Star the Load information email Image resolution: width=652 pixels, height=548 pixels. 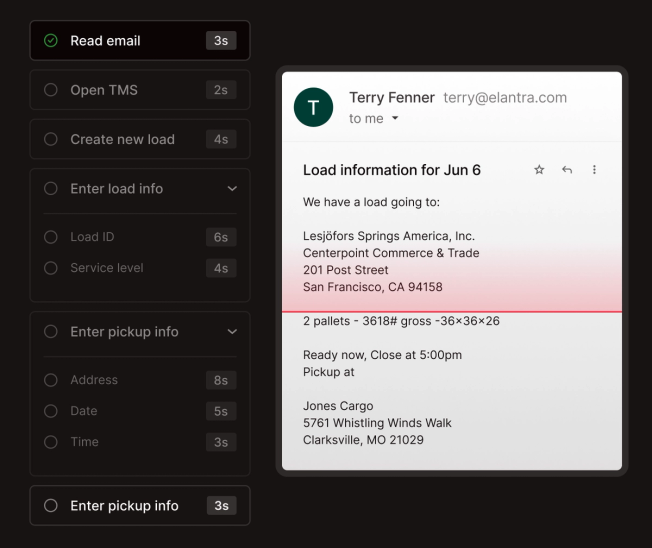tap(539, 170)
